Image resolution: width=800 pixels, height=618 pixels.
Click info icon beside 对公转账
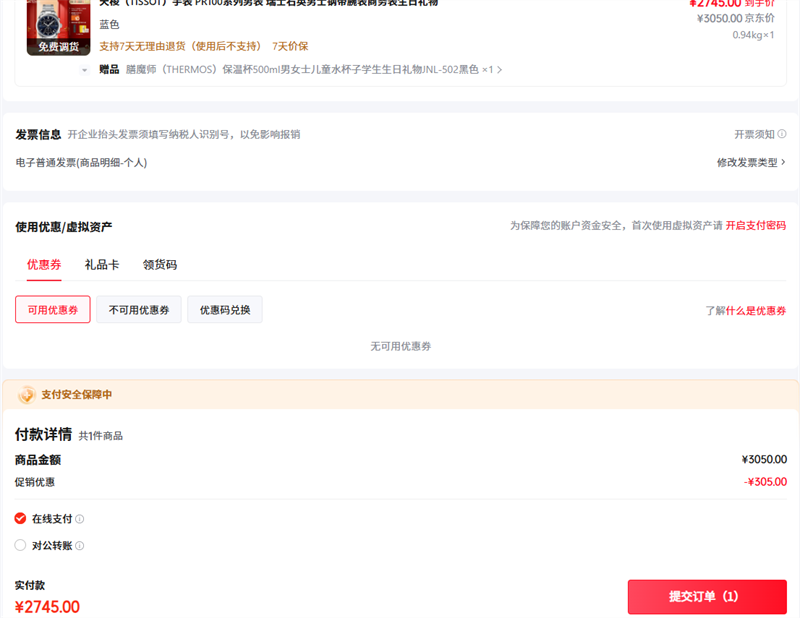pos(80,546)
